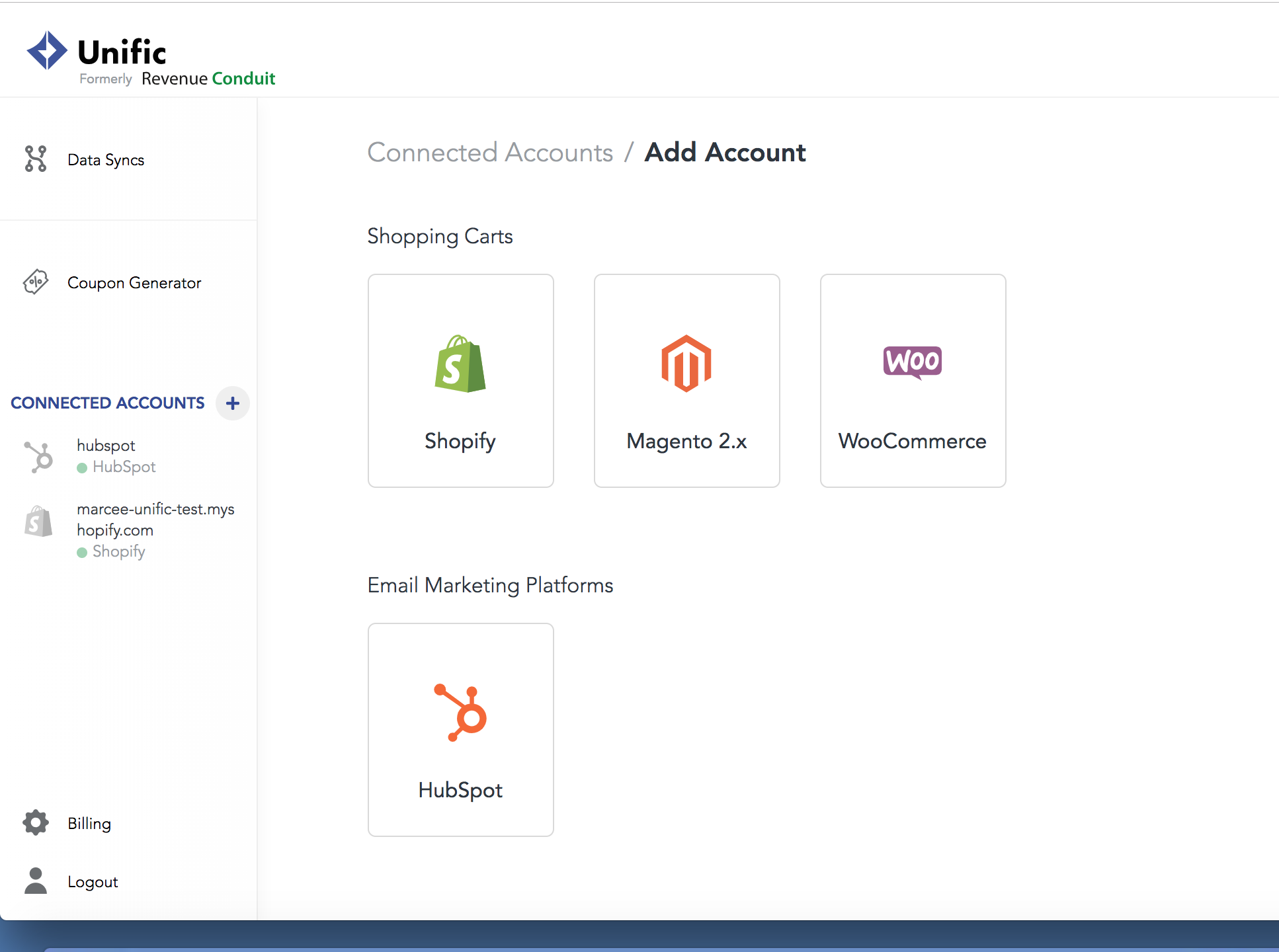This screenshot has height=952, width=1279.
Task: Click the plus button to add connected account
Action: click(x=233, y=403)
